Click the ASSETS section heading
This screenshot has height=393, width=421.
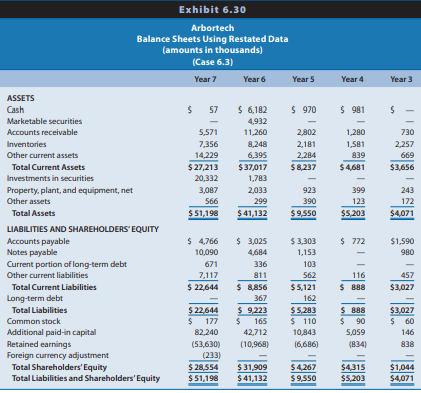[x=21, y=98]
